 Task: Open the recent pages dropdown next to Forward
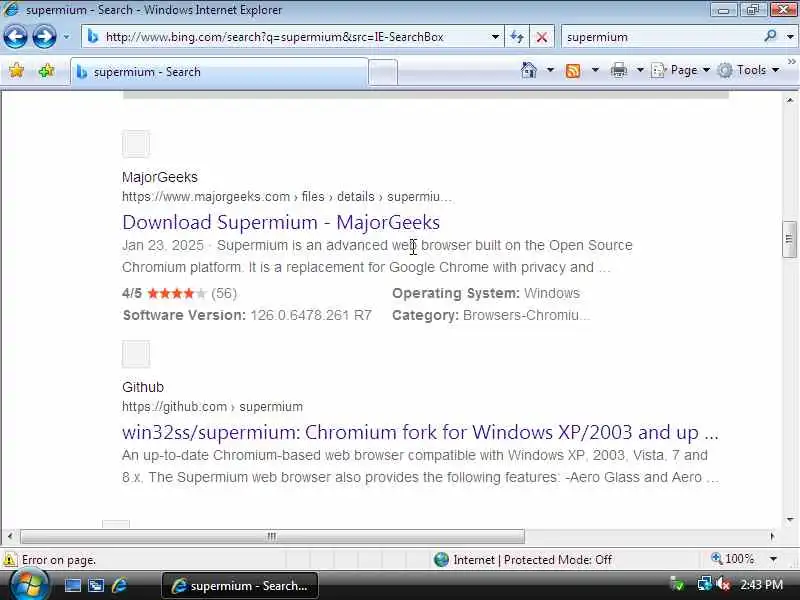coord(66,37)
